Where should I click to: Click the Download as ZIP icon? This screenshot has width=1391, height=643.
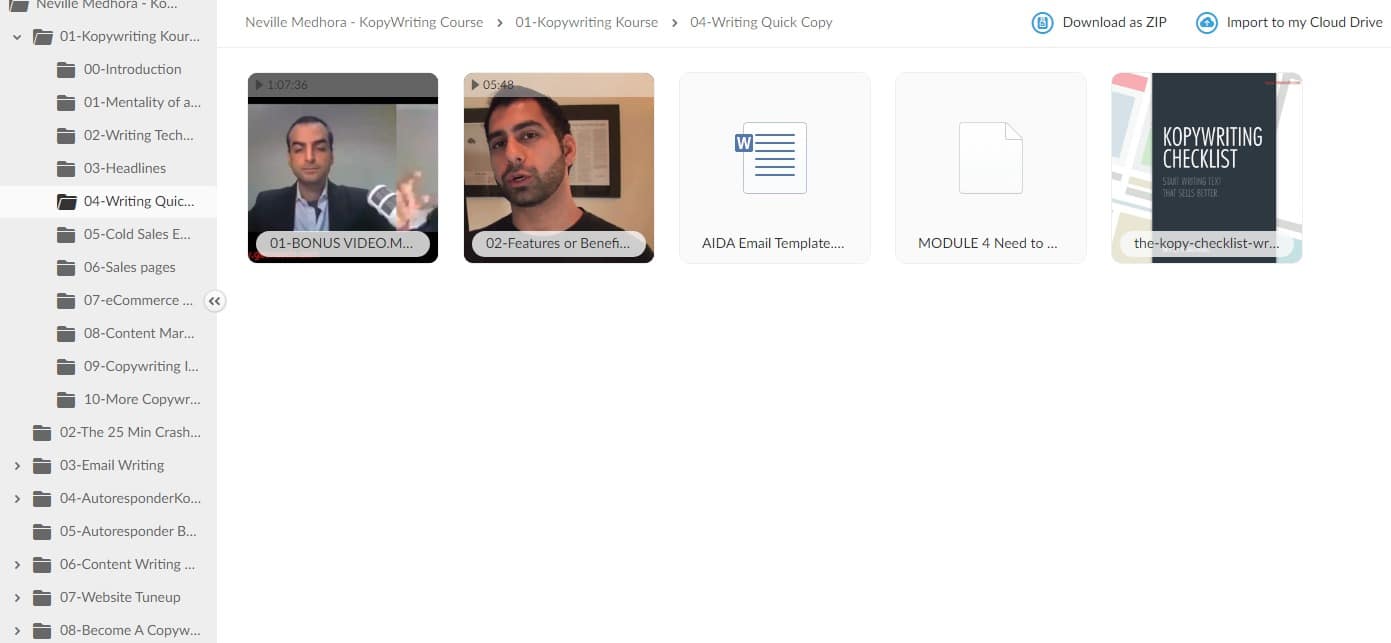[1042, 22]
